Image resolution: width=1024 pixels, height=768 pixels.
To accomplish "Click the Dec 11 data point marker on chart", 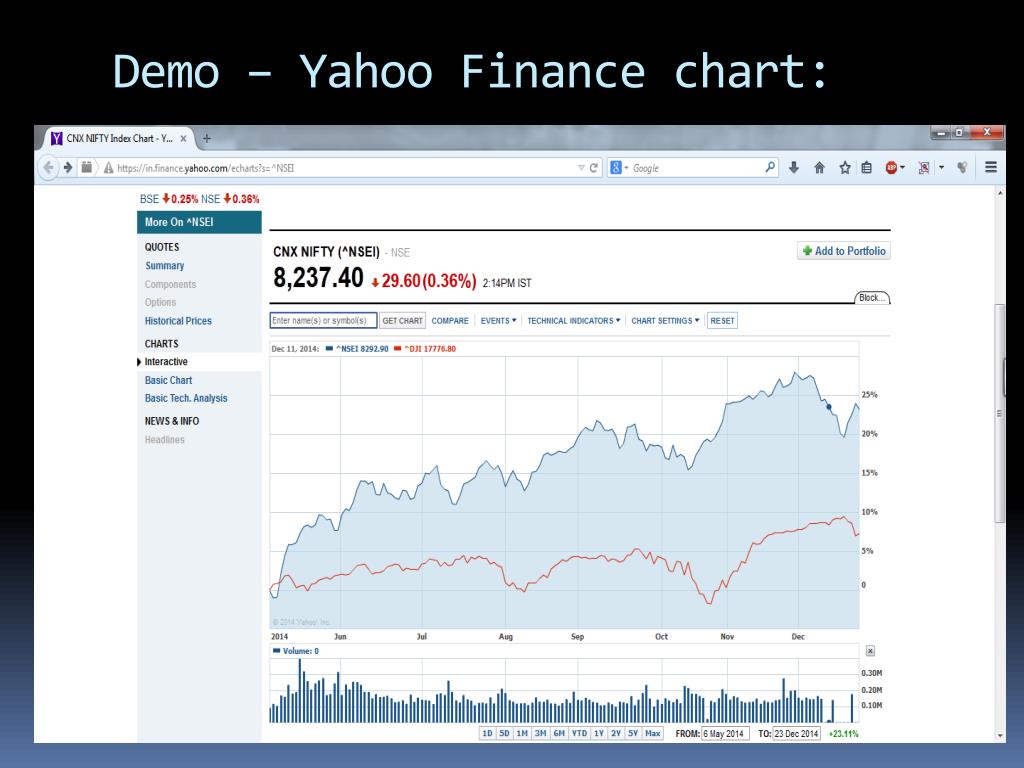I will [x=829, y=407].
